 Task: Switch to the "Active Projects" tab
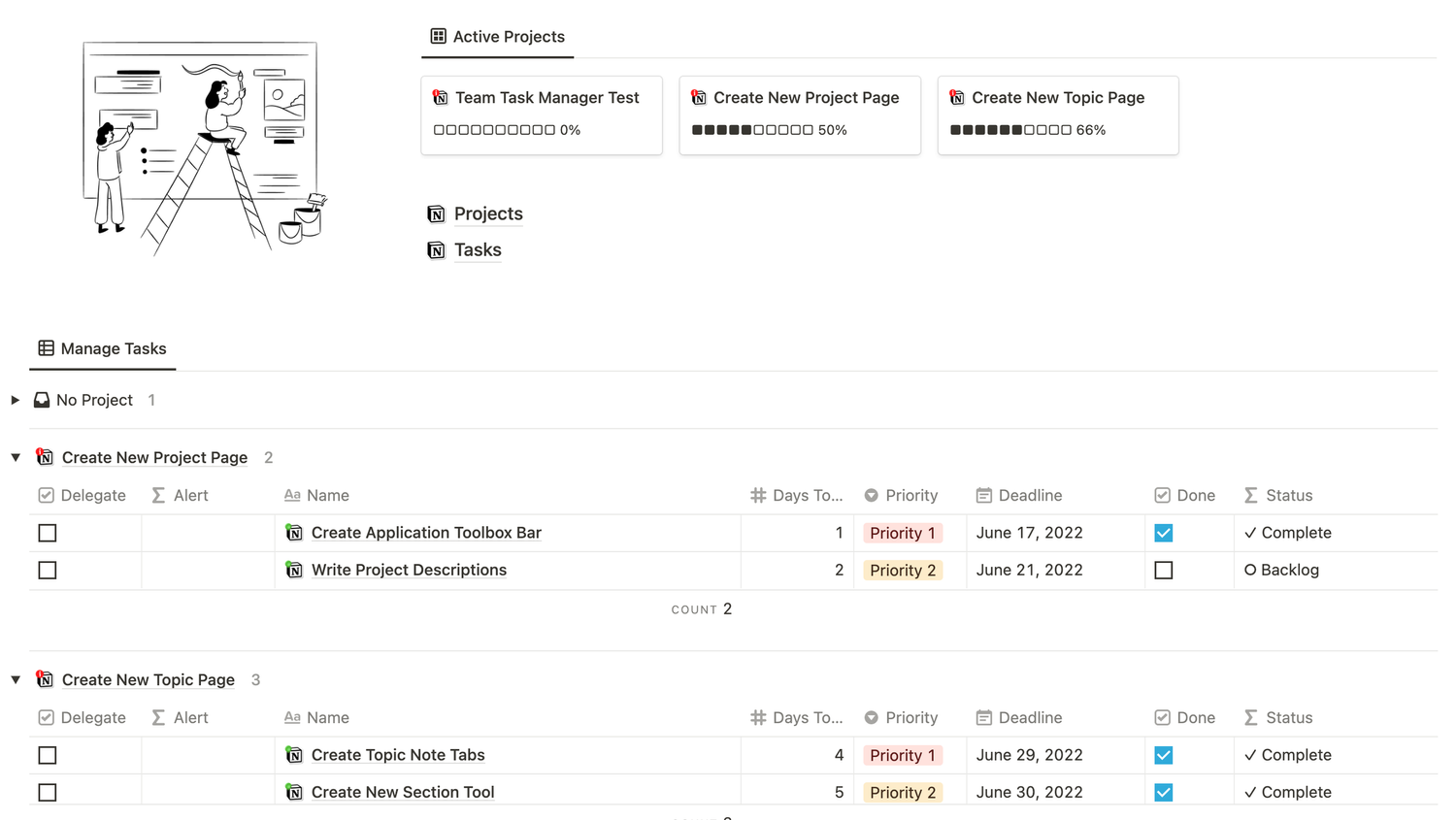coord(497,36)
